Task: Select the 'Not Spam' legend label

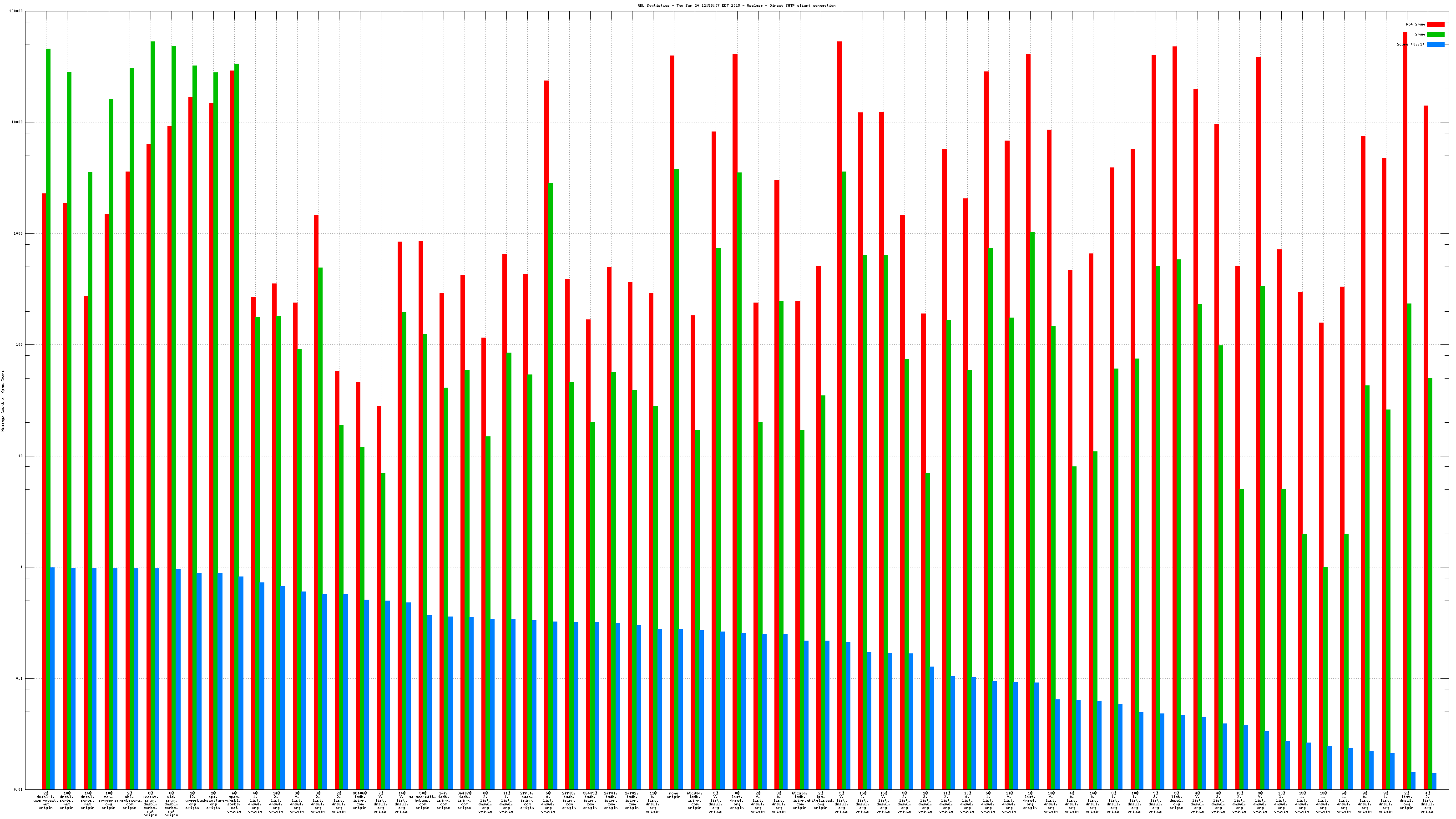Action: click(x=1416, y=24)
